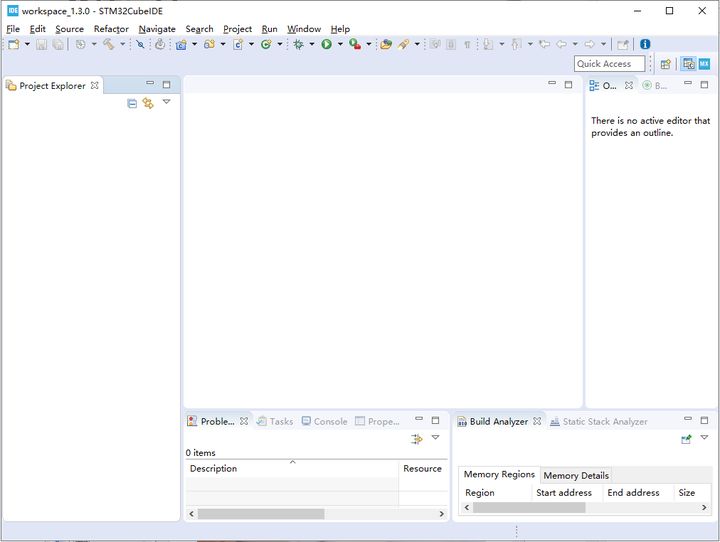Open dropdown next to Search flashlight
The height and width of the screenshot is (542, 720).
click(417, 44)
